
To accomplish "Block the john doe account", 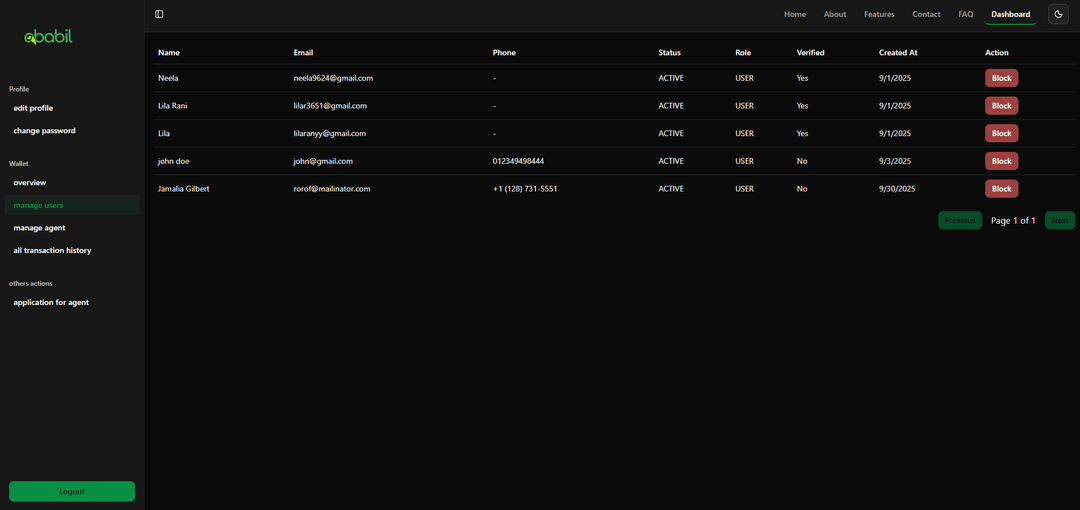I will click(1001, 161).
